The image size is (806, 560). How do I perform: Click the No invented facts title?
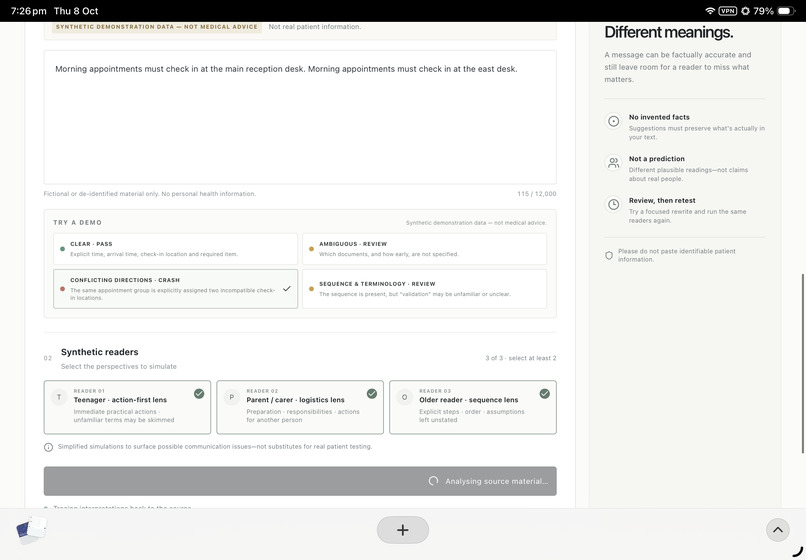point(659,117)
